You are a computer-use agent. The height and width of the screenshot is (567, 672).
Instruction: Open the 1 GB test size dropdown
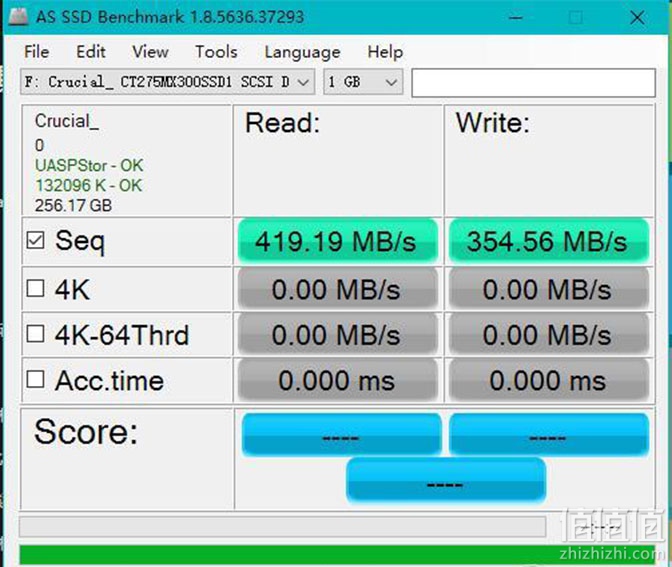[x=363, y=82]
